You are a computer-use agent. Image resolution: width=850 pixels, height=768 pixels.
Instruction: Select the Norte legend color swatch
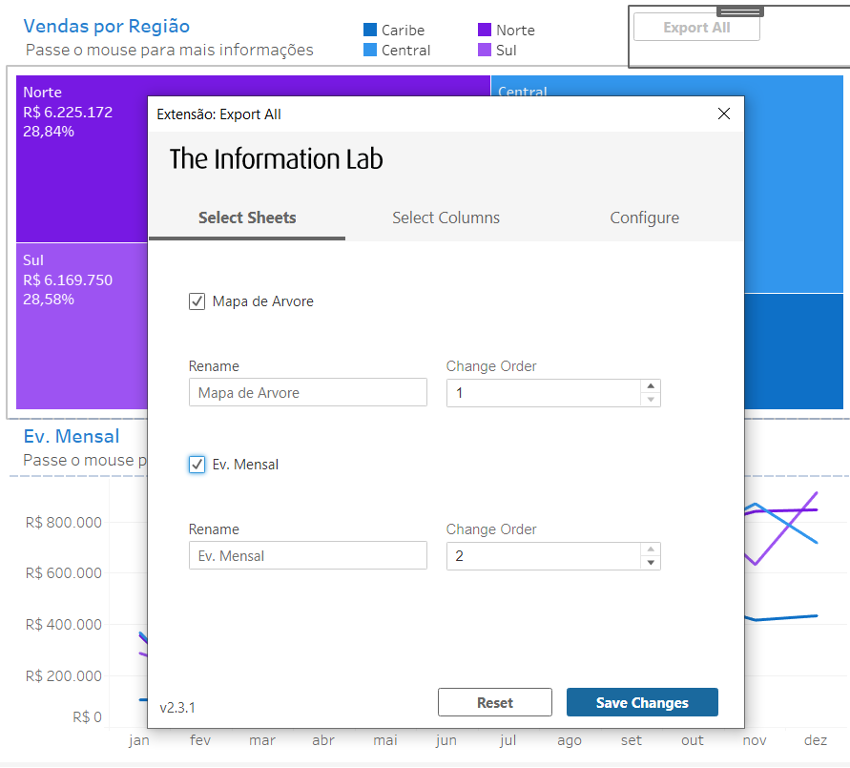[485, 29]
